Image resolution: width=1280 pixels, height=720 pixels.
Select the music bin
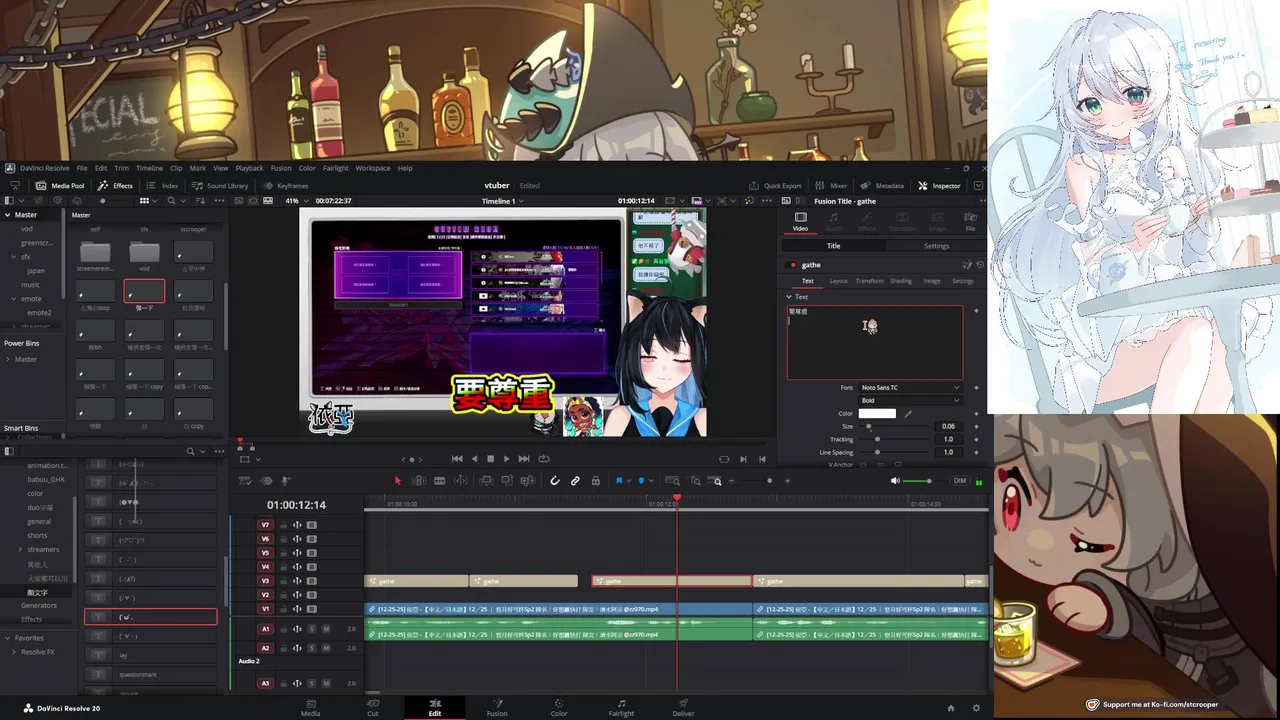click(x=31, y=285)
